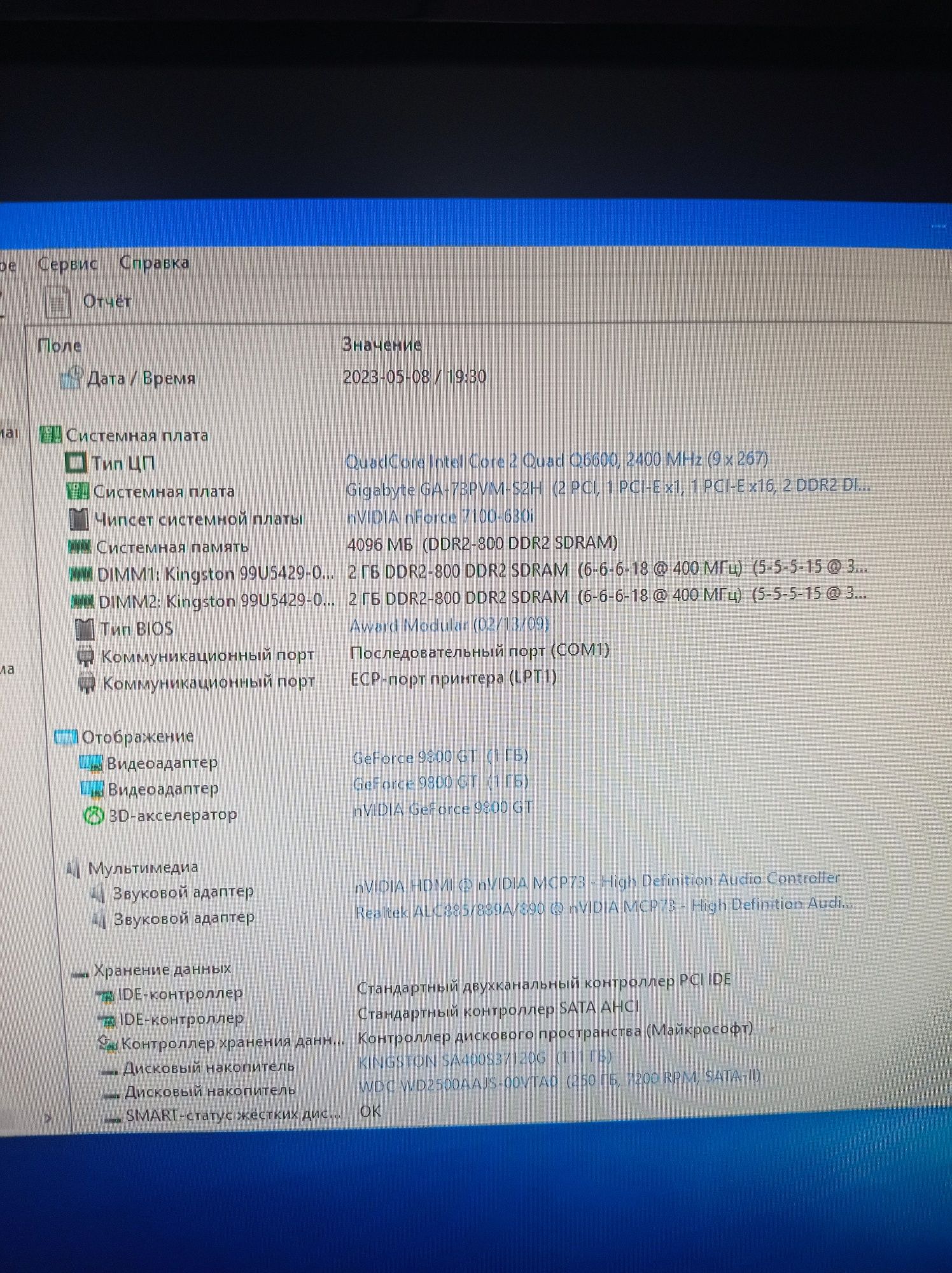Click the Хранение данных drive group icon
Image resolution: width=952 pixels, height=1273 pixels.
pos(80,974)
